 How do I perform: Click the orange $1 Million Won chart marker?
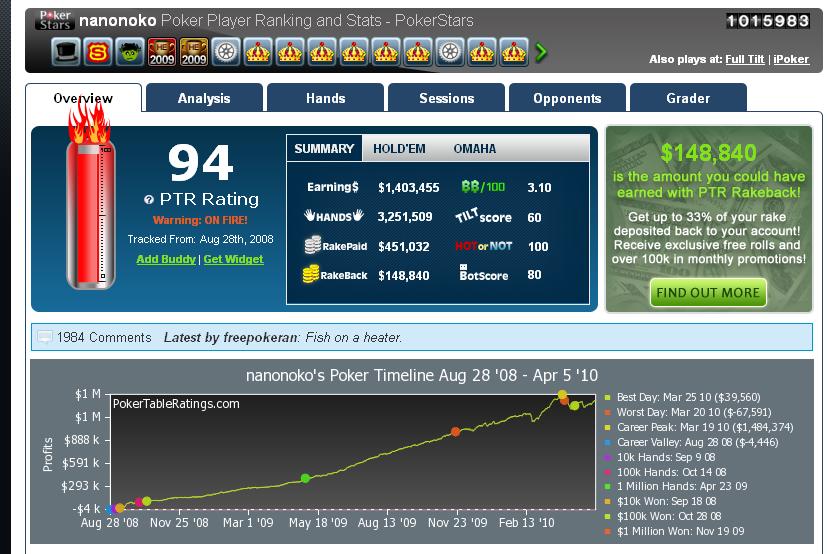pos(455,432)
